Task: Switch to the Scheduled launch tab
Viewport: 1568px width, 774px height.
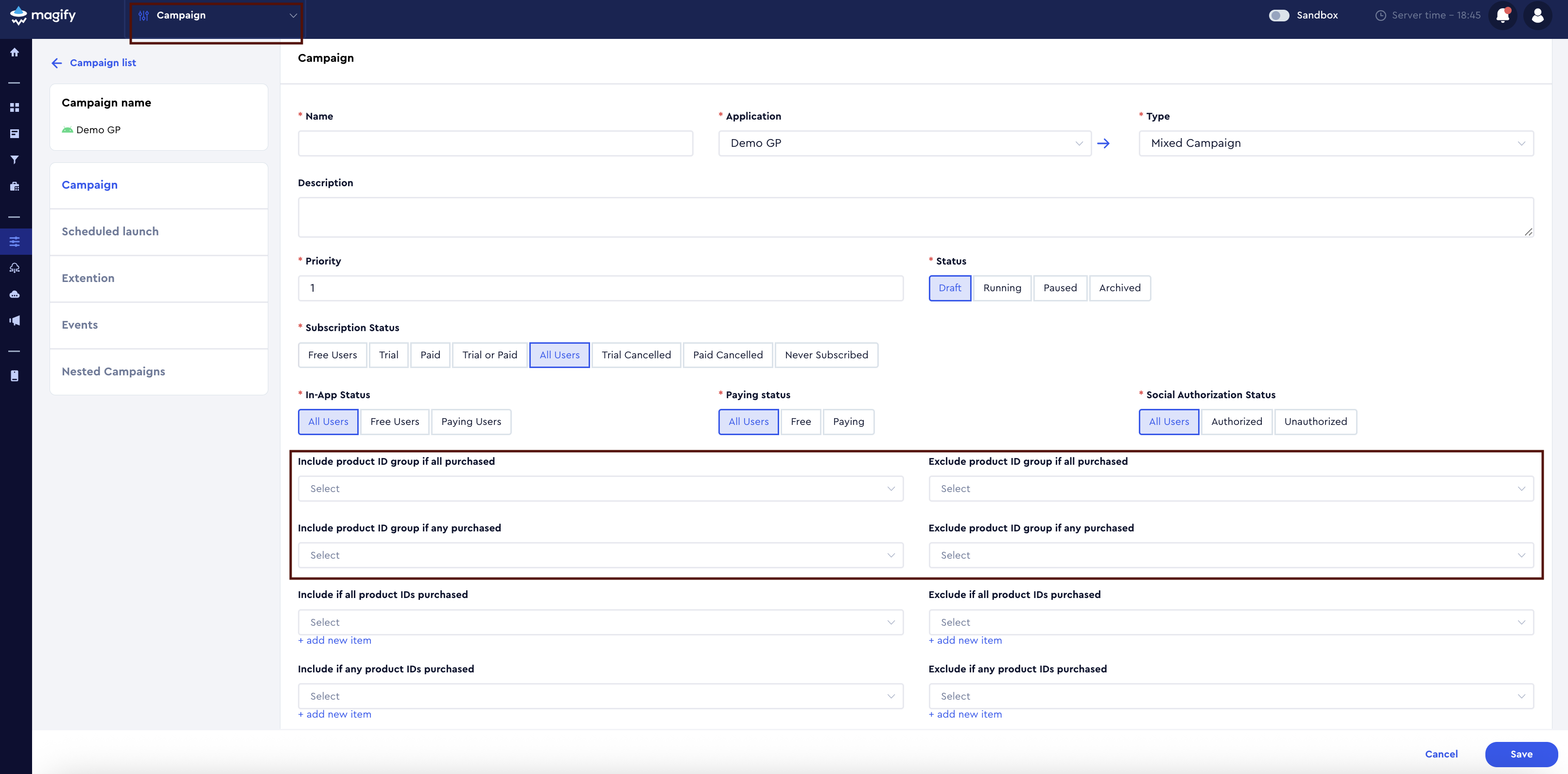Action: coord(110,231)
